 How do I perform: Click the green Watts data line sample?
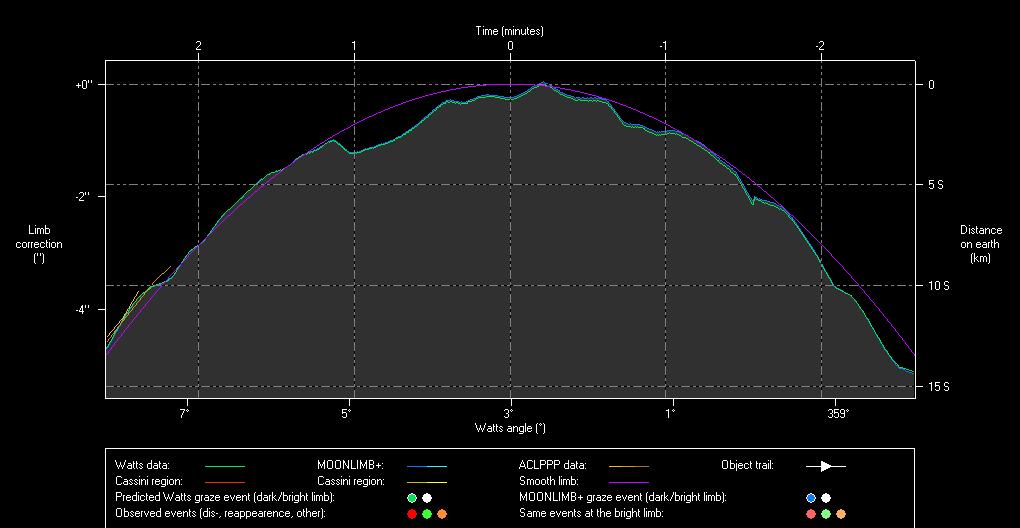[x=224, y=466]
